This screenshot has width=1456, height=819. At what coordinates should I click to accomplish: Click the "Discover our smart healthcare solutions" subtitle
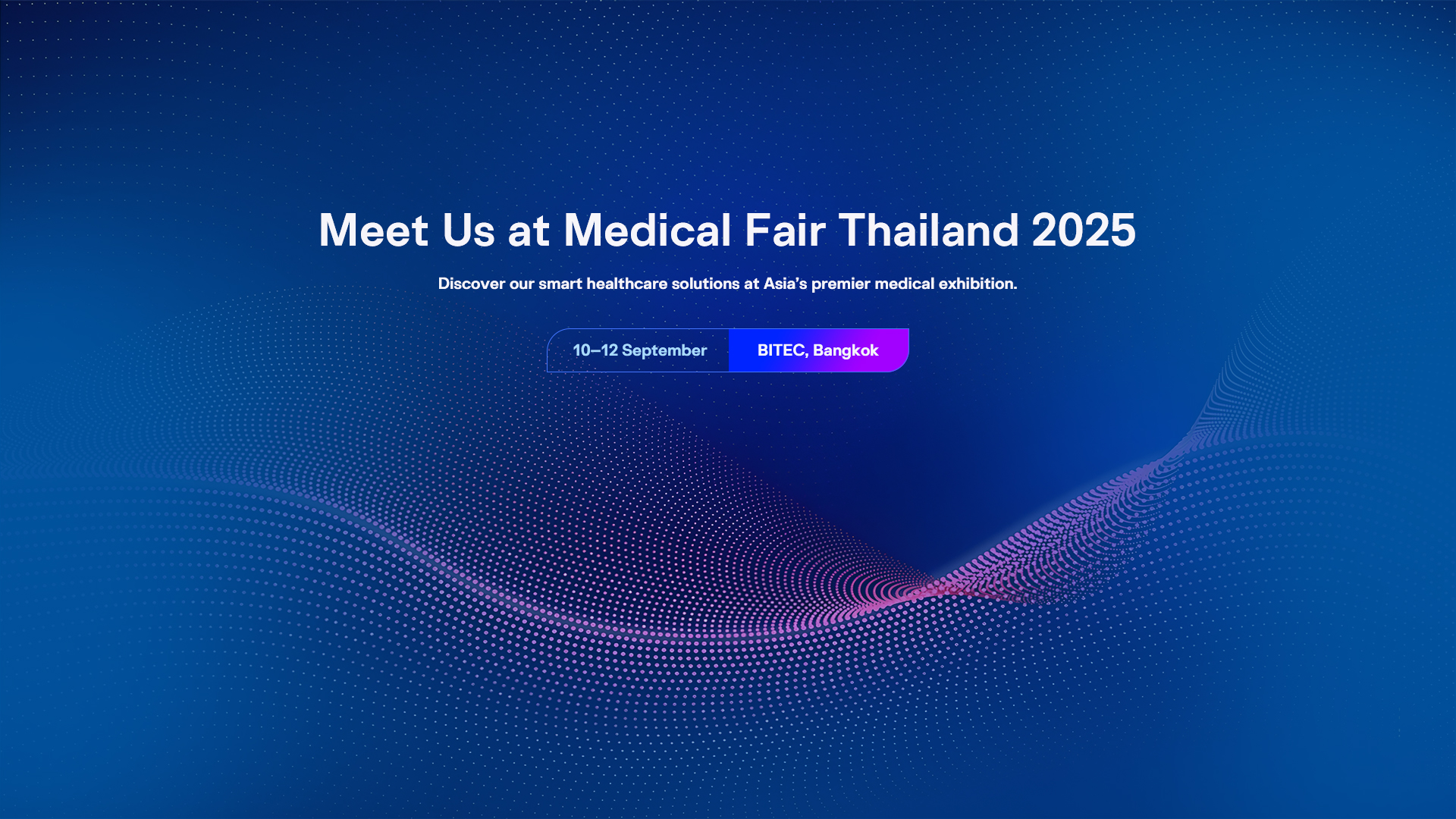726,284
